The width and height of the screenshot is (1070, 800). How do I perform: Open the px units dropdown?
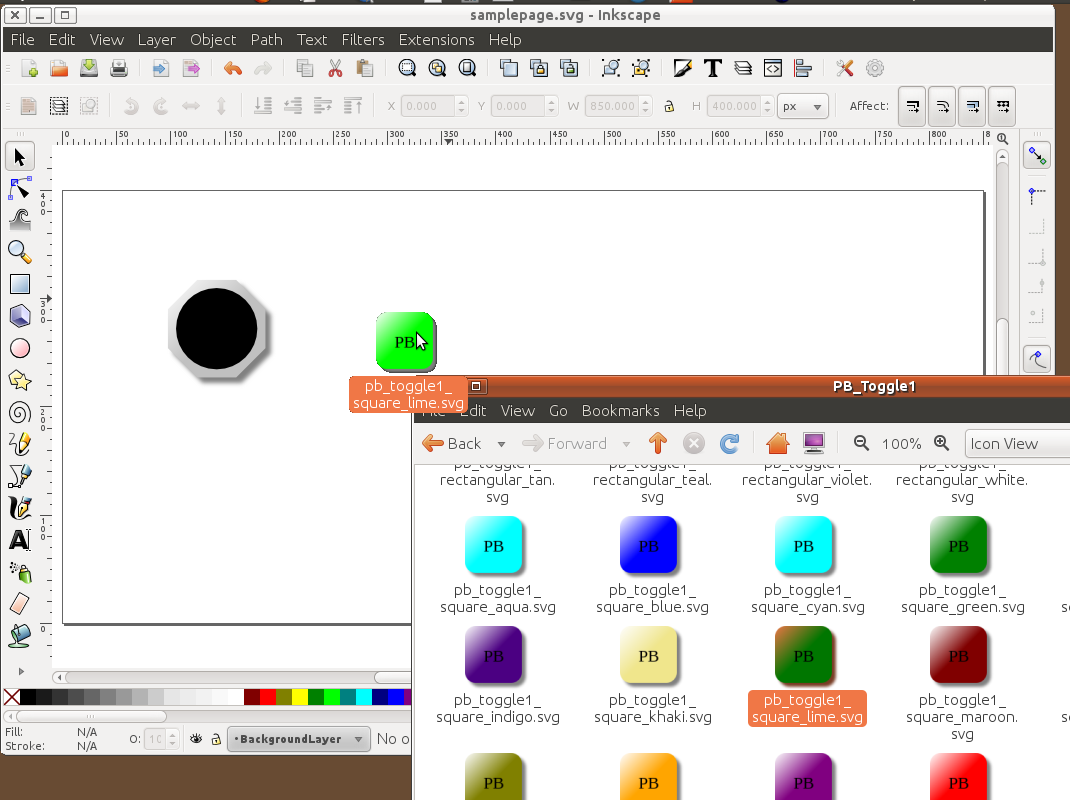click(802, 106)
